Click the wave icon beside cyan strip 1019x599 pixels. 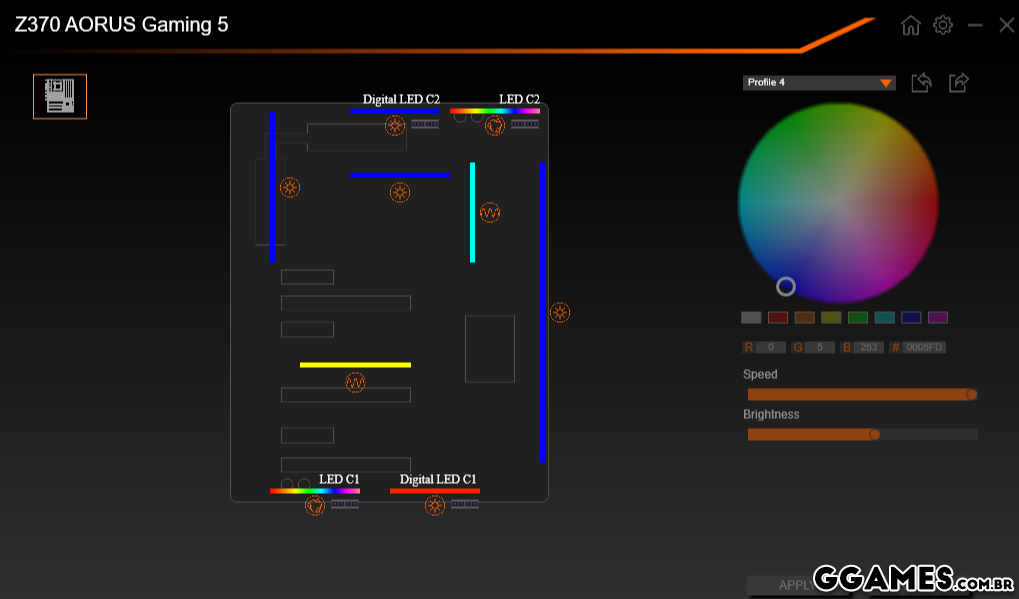click(489, 213)
